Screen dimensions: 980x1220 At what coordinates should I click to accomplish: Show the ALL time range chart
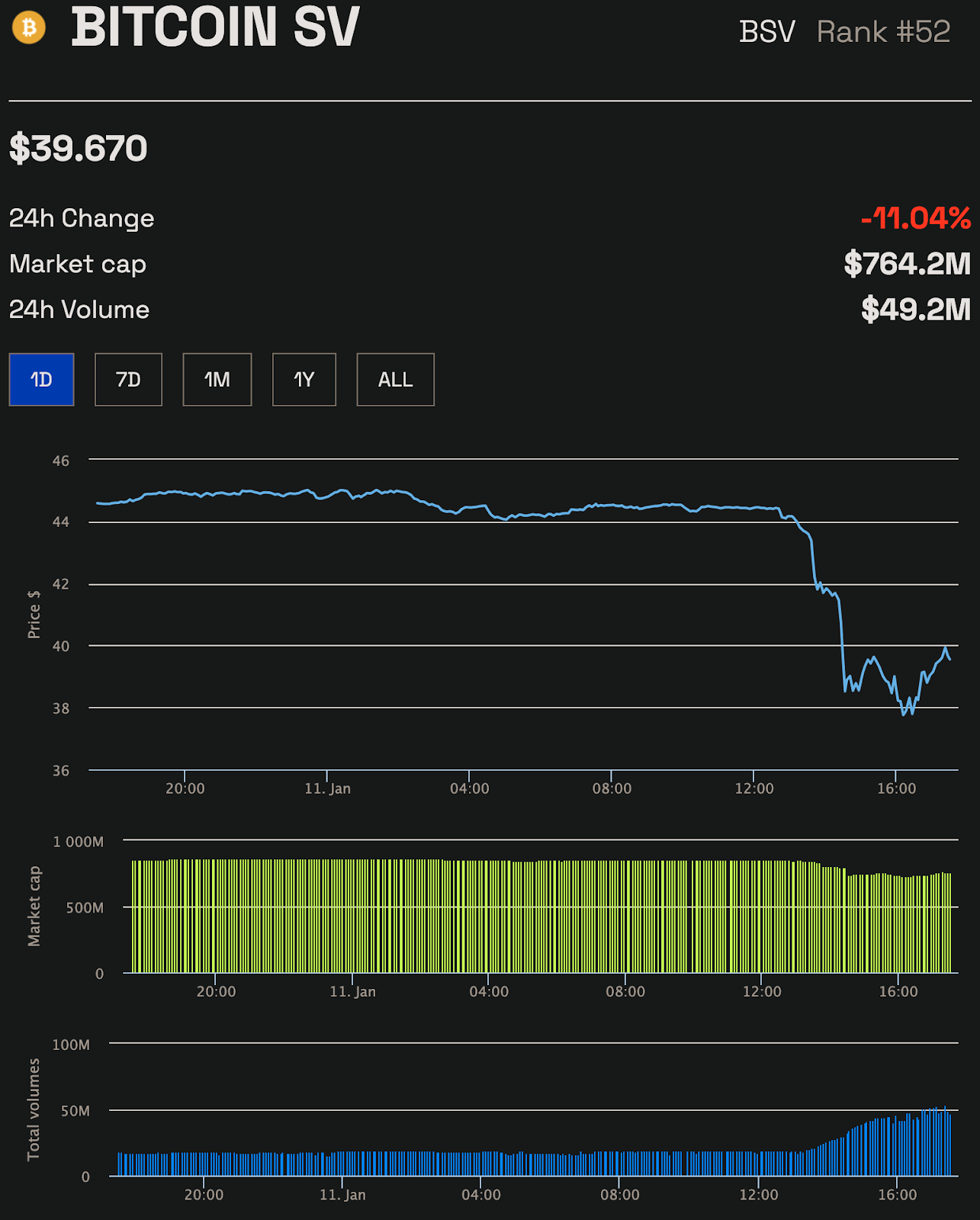(x=396, y=380)
